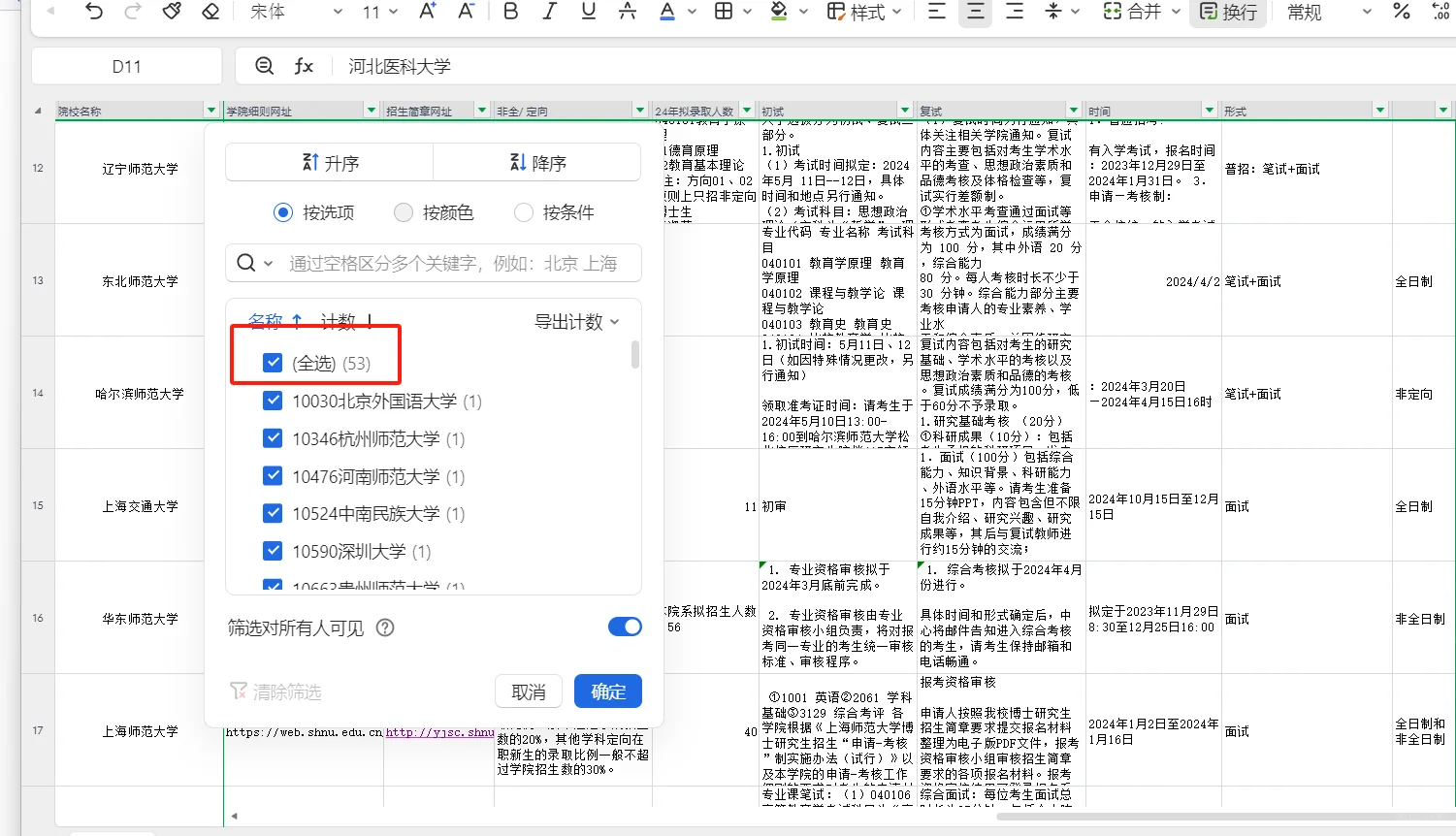
Task: Decrease font size with the A- icon
Action: click(467, 12)
